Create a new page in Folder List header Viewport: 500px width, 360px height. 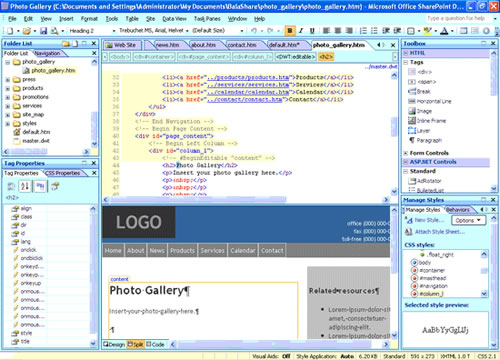(75, 44)
